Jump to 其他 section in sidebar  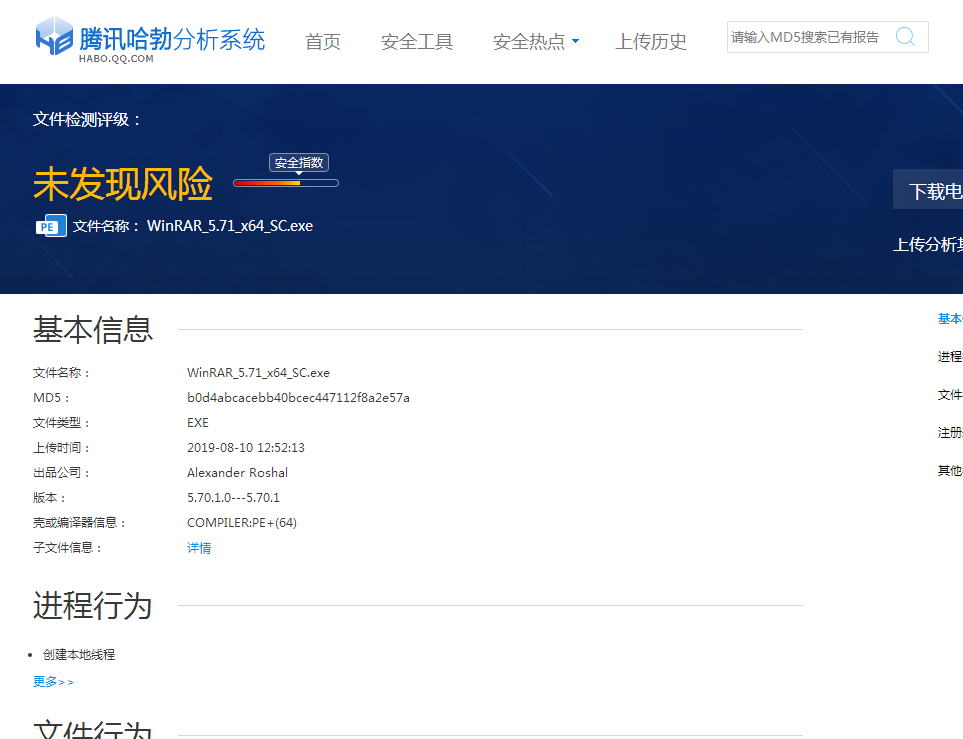point(949,471)
